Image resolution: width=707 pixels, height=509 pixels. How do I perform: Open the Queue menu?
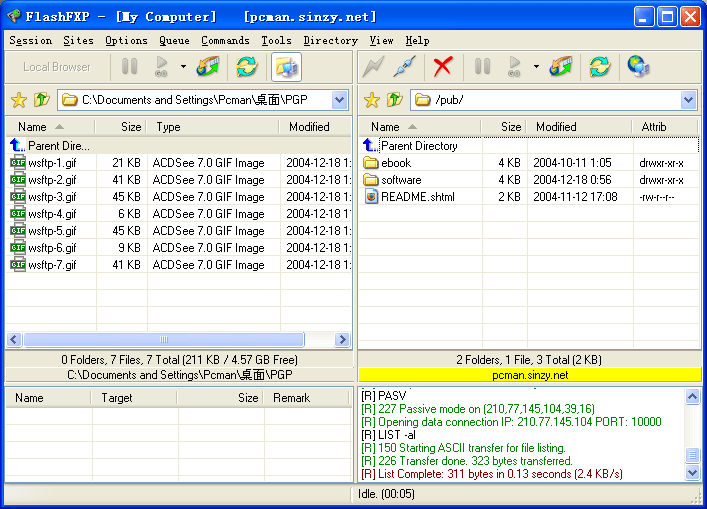(x=174, y=41)
